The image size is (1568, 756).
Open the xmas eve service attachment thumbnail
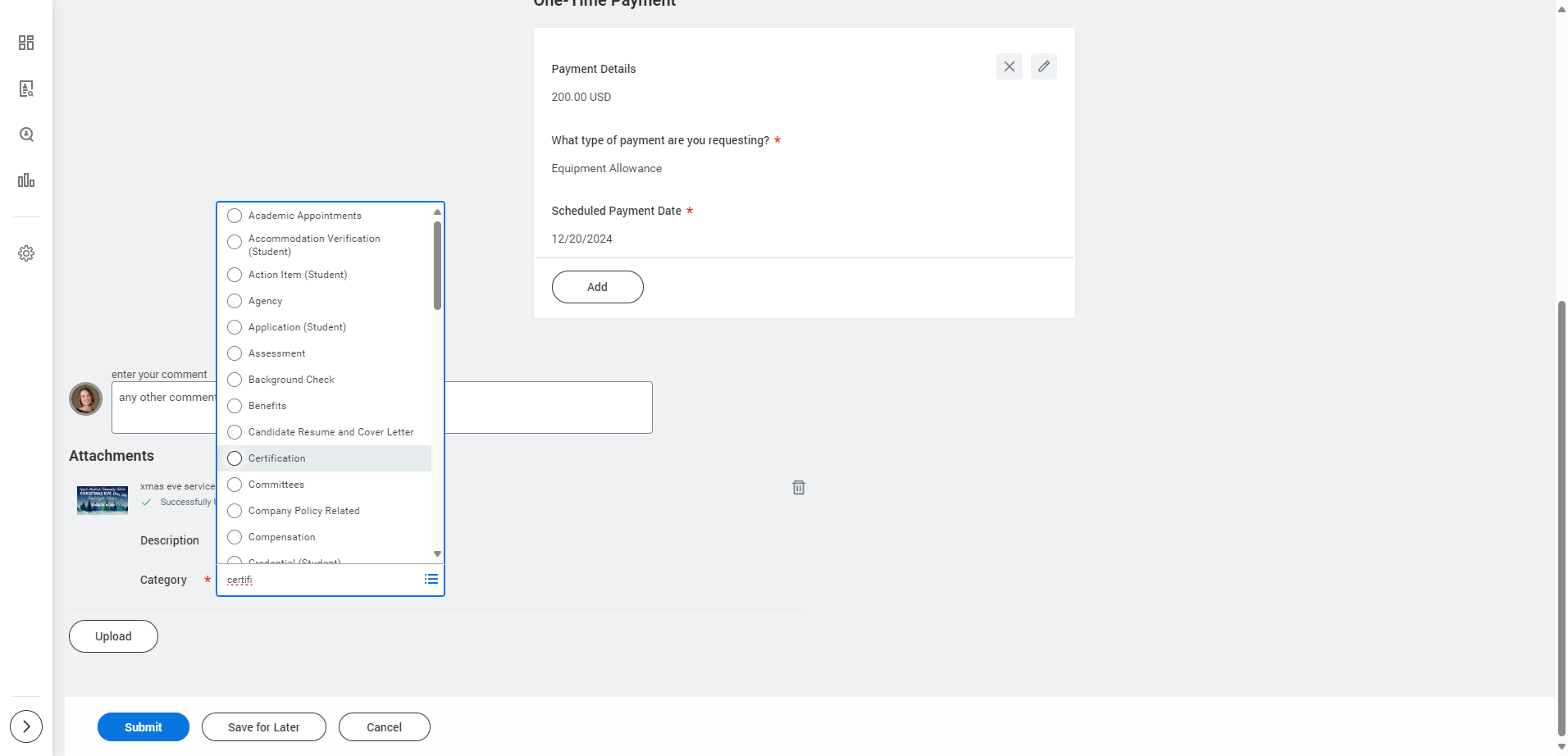click(x=103, y=500)
